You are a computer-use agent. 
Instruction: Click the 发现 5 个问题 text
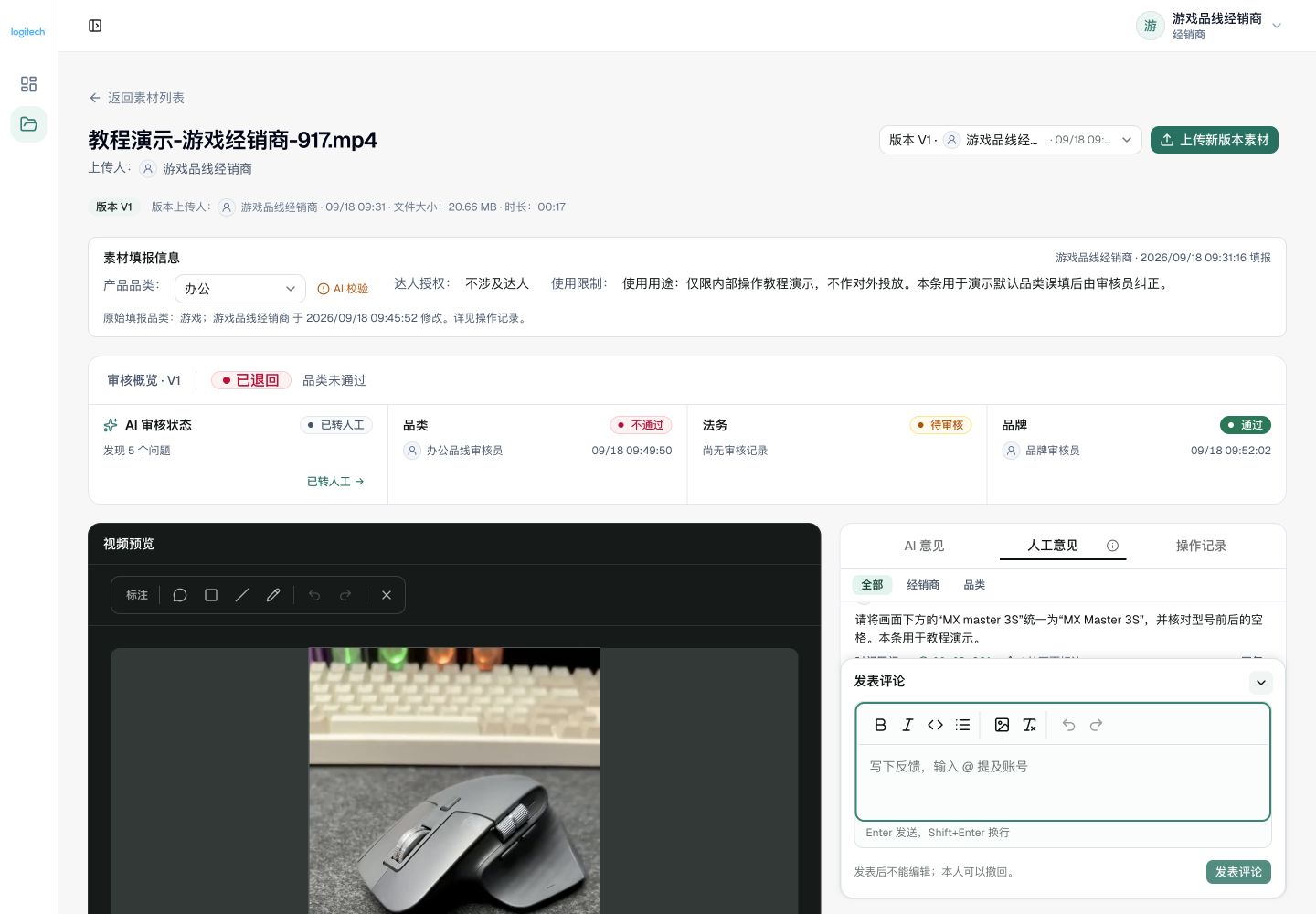click(x=137, y=451)
